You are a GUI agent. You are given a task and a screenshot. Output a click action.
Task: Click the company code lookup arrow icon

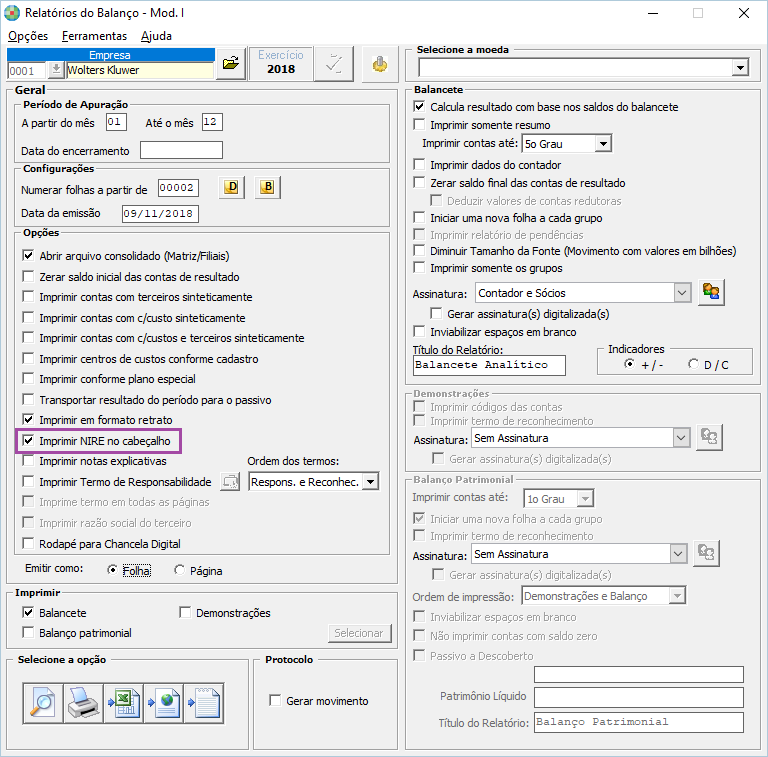click(x=56, y=70)
